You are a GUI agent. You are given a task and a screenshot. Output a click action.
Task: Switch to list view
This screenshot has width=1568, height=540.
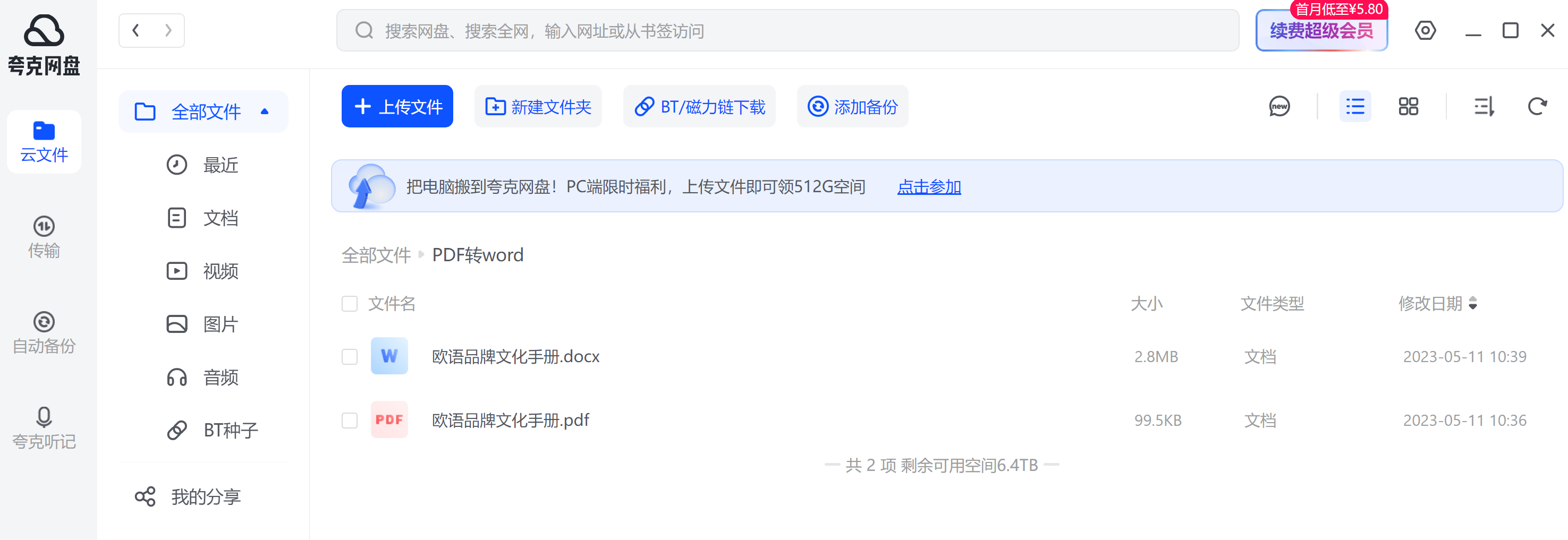(x=1355, y=107)
